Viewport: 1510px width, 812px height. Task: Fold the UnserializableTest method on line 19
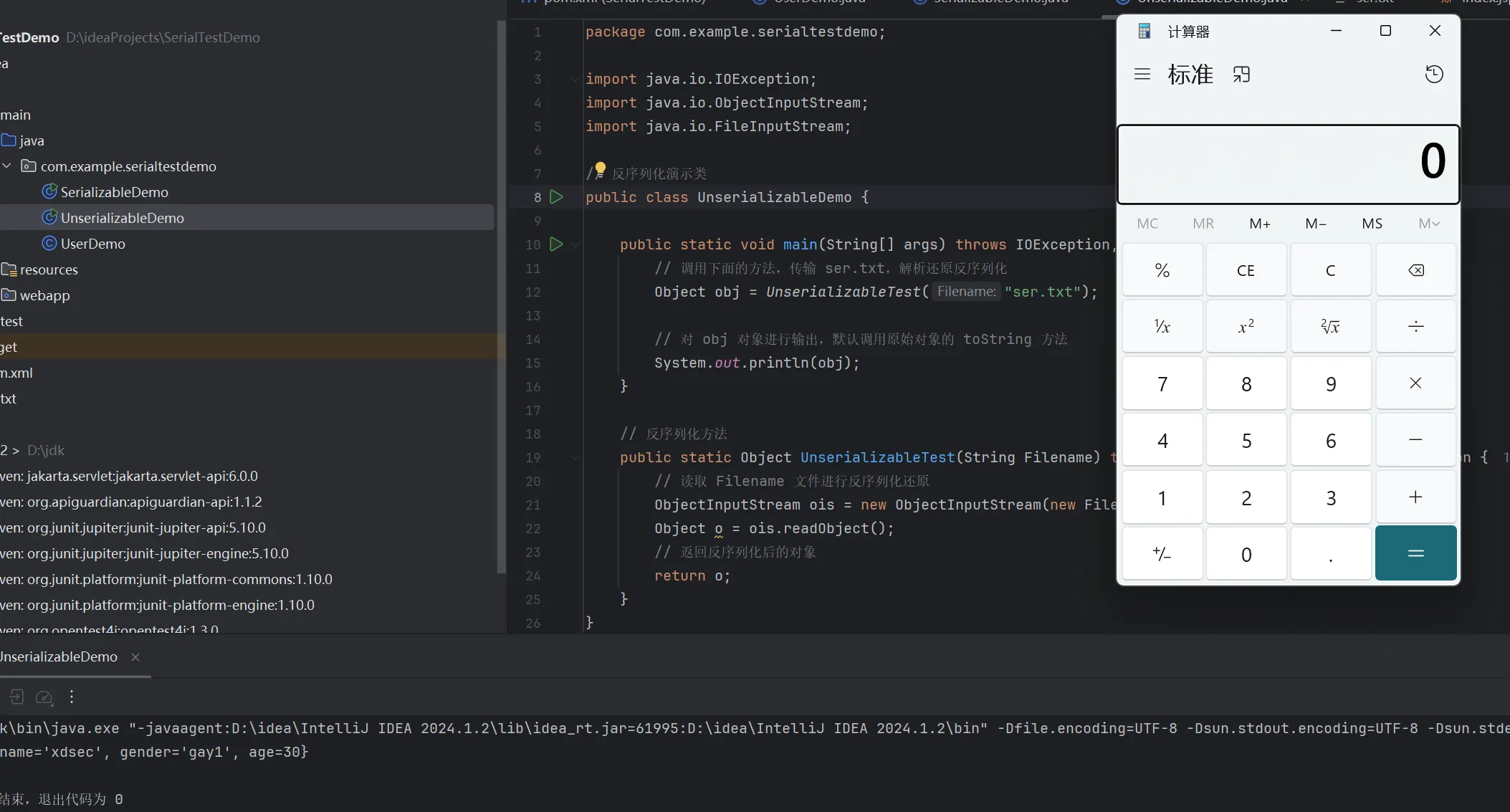[575, 457]
